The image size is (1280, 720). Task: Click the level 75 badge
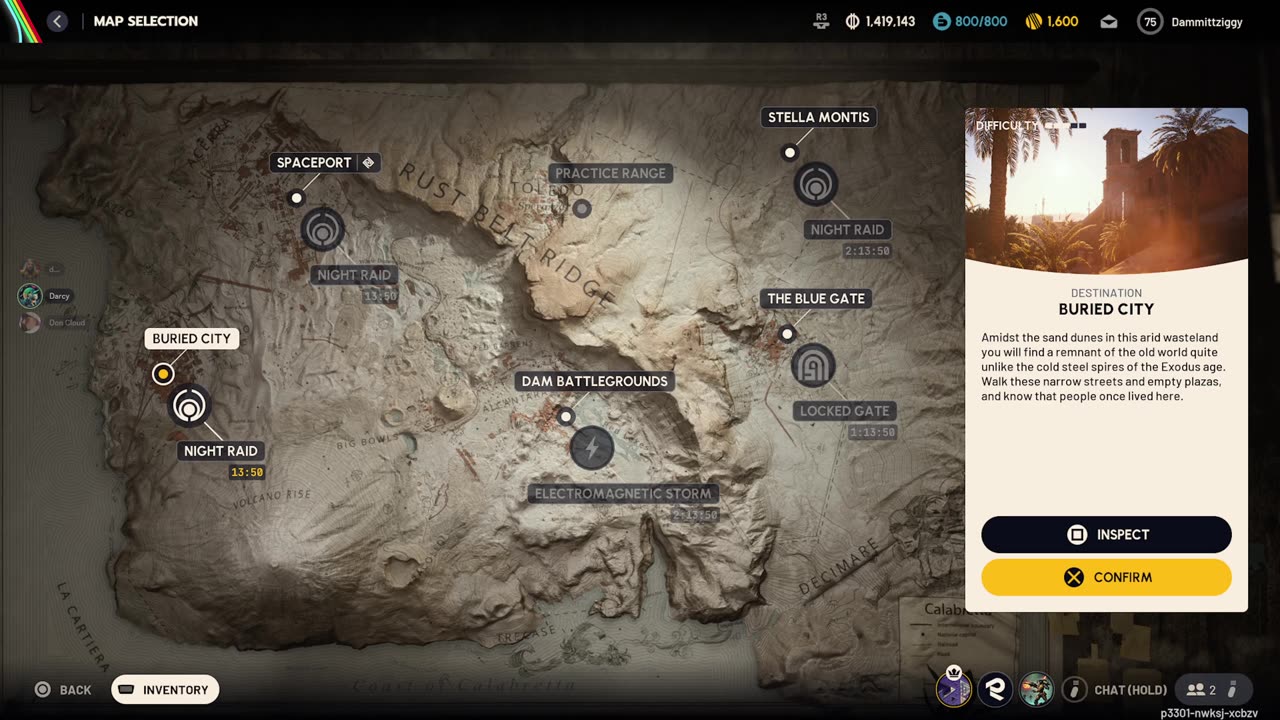click(x=1150, y=21)
